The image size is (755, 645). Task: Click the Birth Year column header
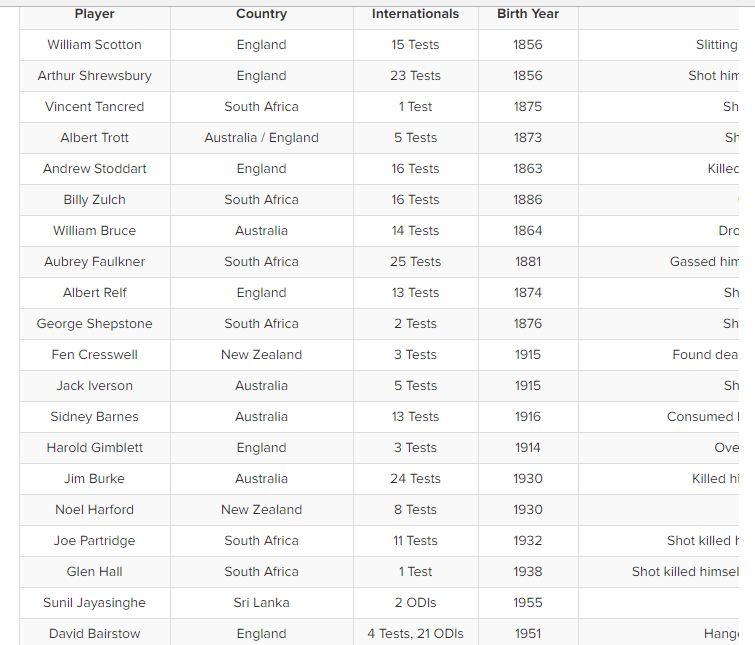[528, 14]
